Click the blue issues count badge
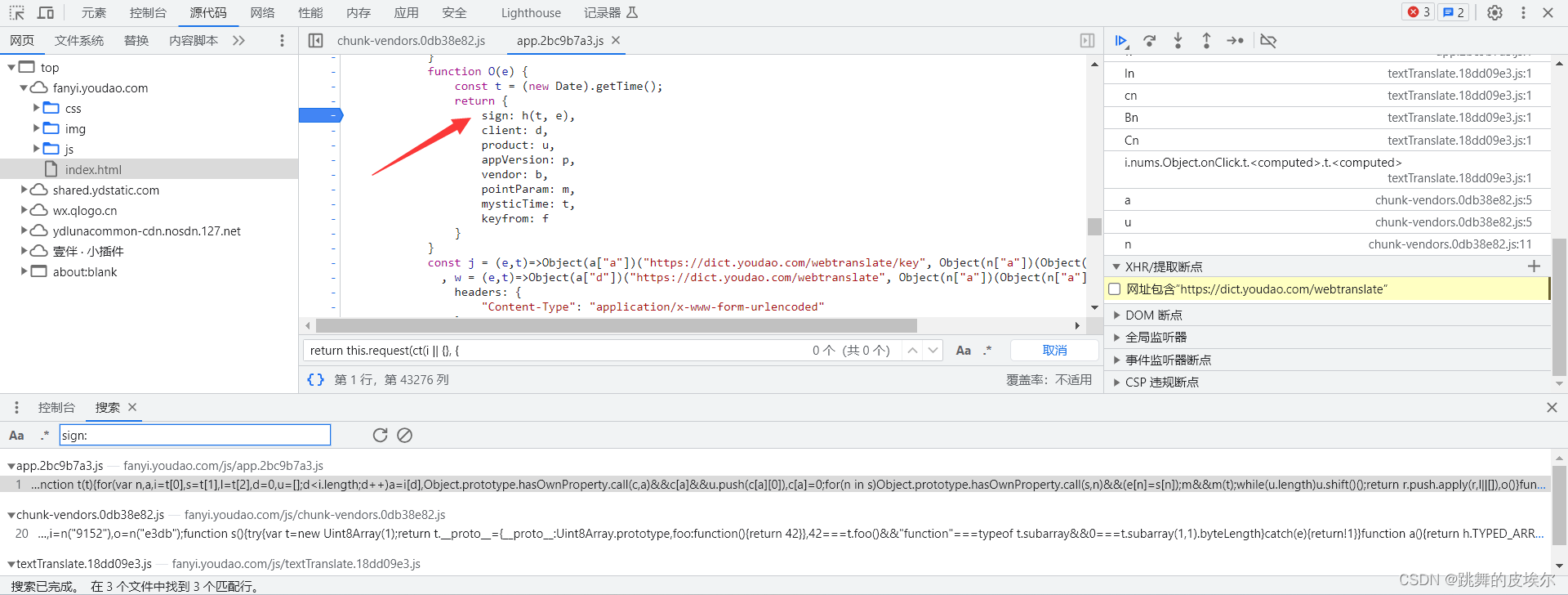 (1454, 12)
